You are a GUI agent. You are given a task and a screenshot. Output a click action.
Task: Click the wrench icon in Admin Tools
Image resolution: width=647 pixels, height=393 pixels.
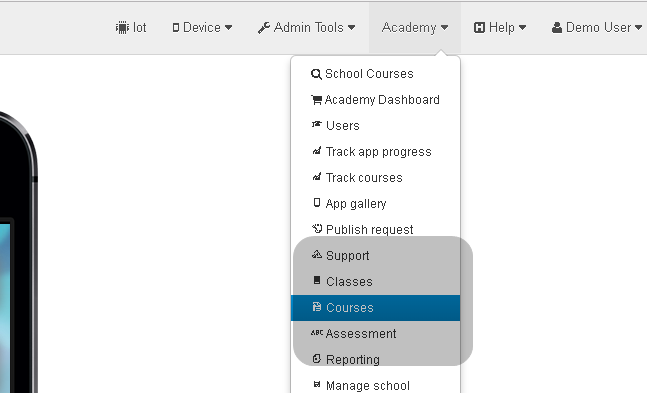coord(264,28)
